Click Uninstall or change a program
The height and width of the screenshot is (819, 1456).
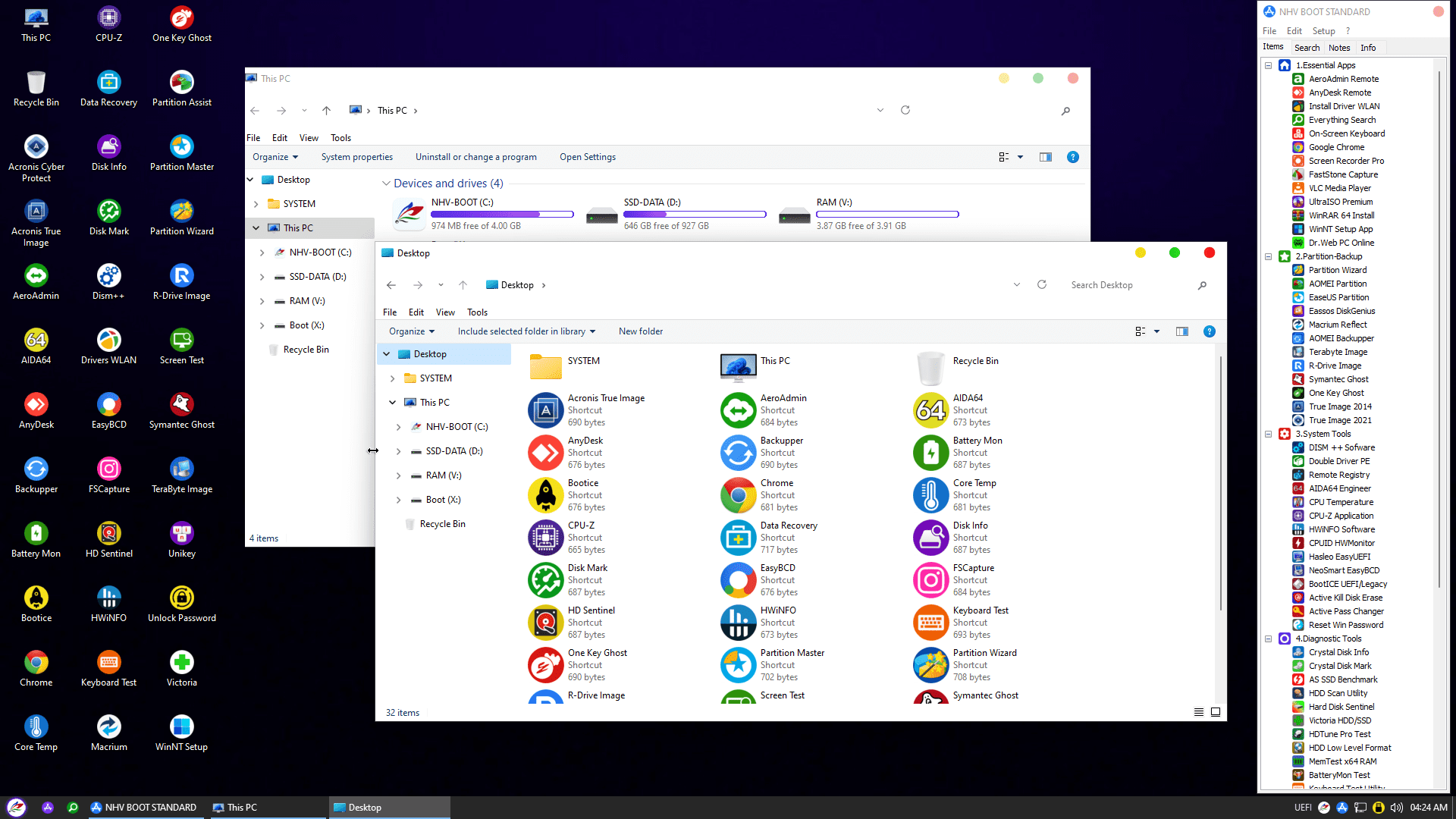coord(475,157)
